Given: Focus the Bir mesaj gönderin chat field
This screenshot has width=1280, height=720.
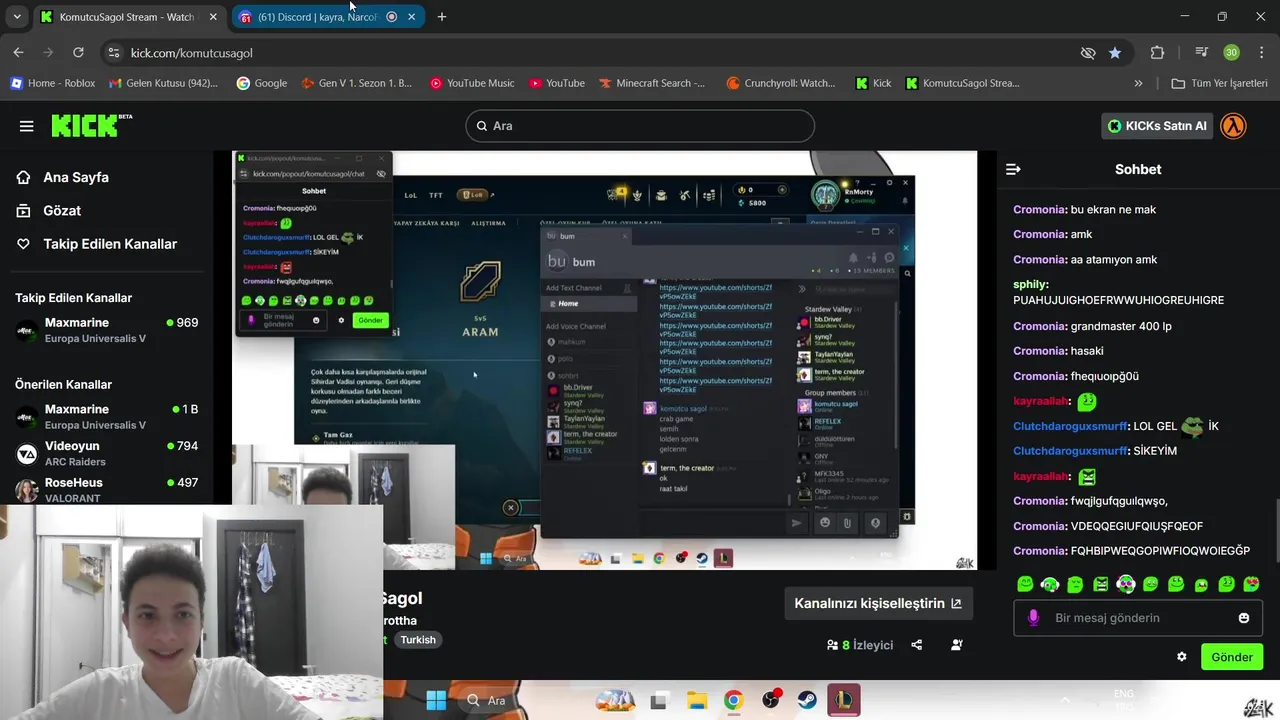Looking at the screenshot, I should pos(1138,618).
